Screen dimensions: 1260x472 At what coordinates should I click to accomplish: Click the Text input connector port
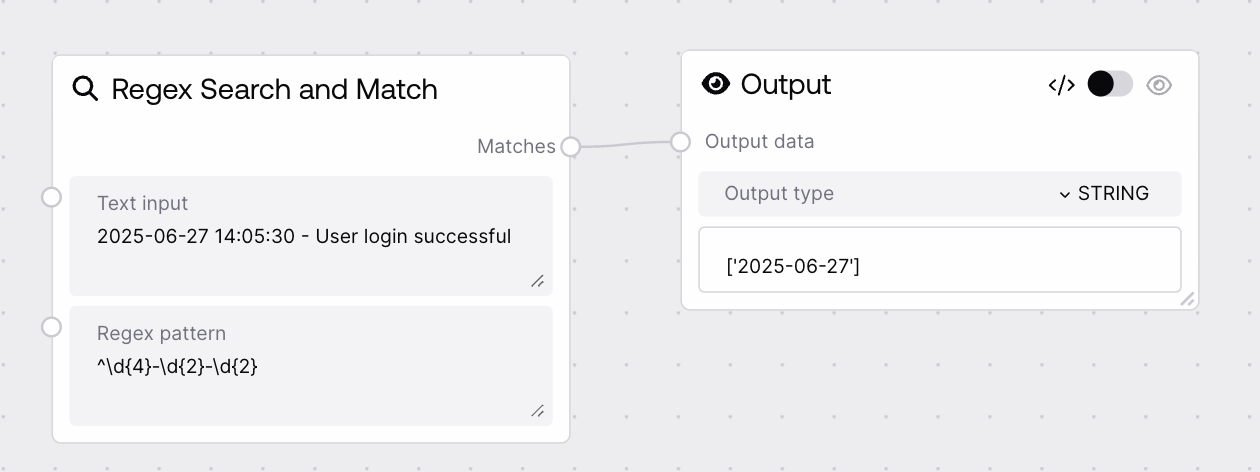[x=52, y=197]
